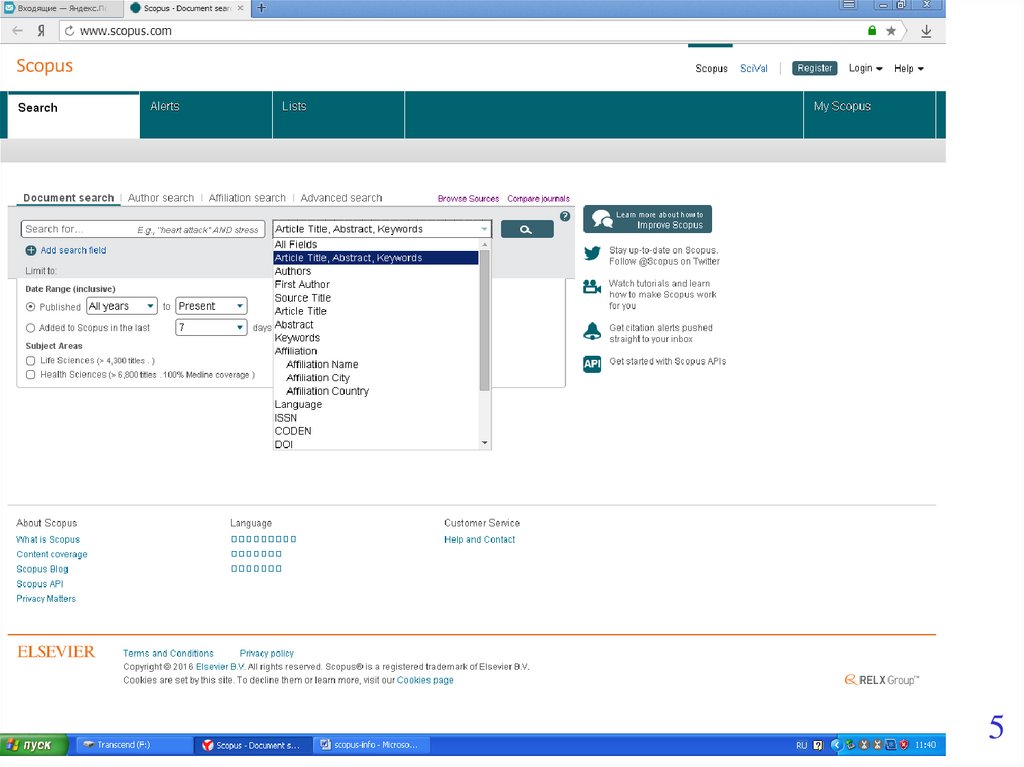Reload the page with the refresh icon
Viewport: 1024px width, 767px height.
click(x=69, y=31)
